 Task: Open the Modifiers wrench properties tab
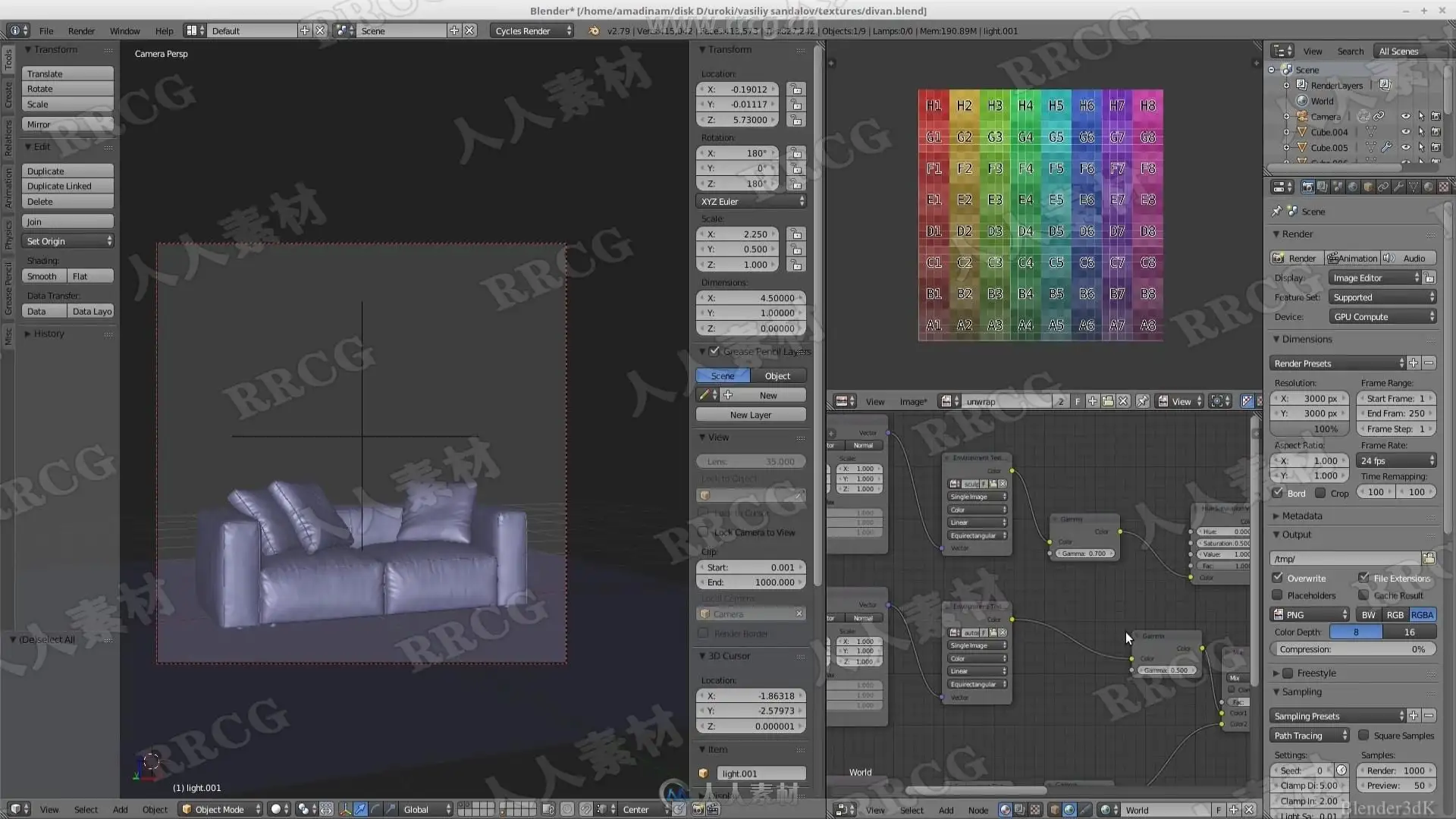click(1398, 187)
